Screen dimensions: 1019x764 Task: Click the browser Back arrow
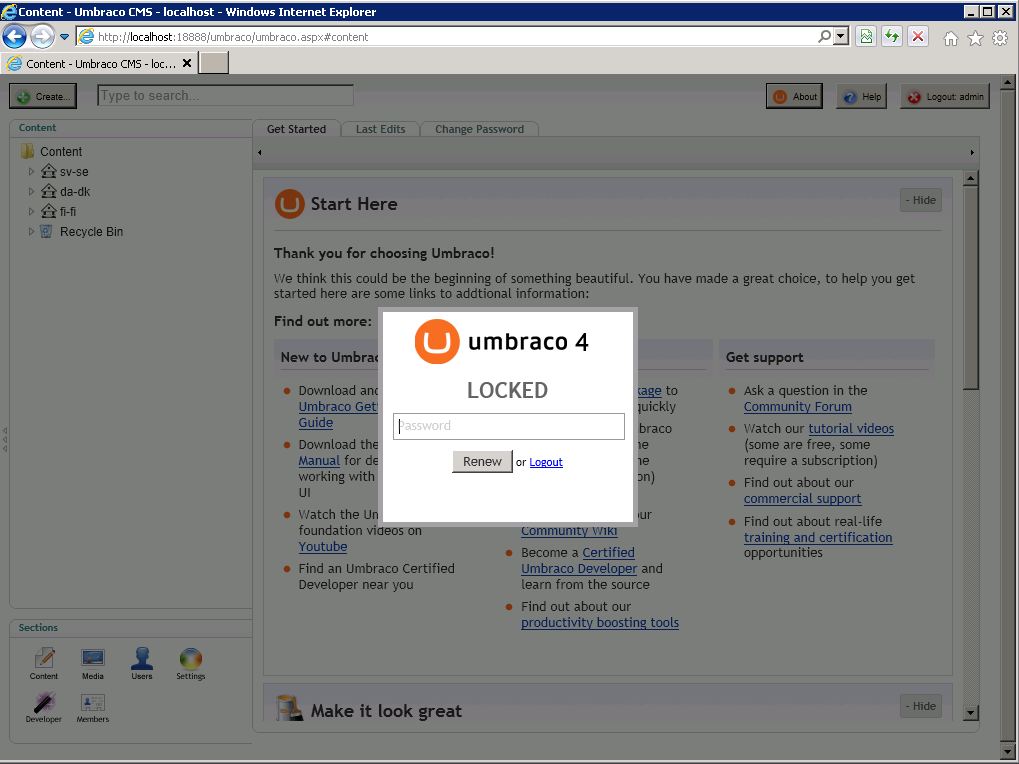tap(14, 37)
